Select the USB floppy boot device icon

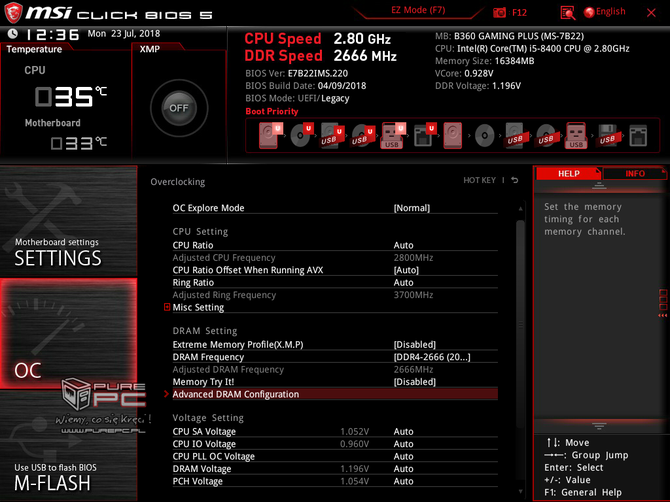click(x=607, y=135)
